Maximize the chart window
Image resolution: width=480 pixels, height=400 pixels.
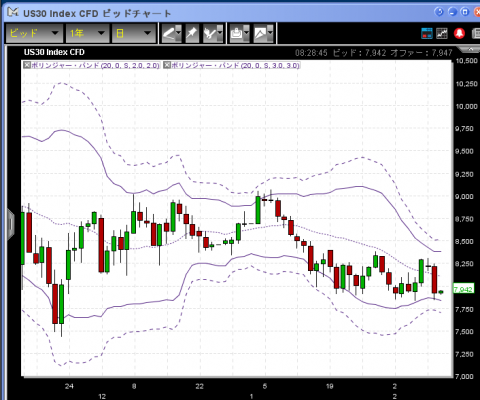click(465, 12)
